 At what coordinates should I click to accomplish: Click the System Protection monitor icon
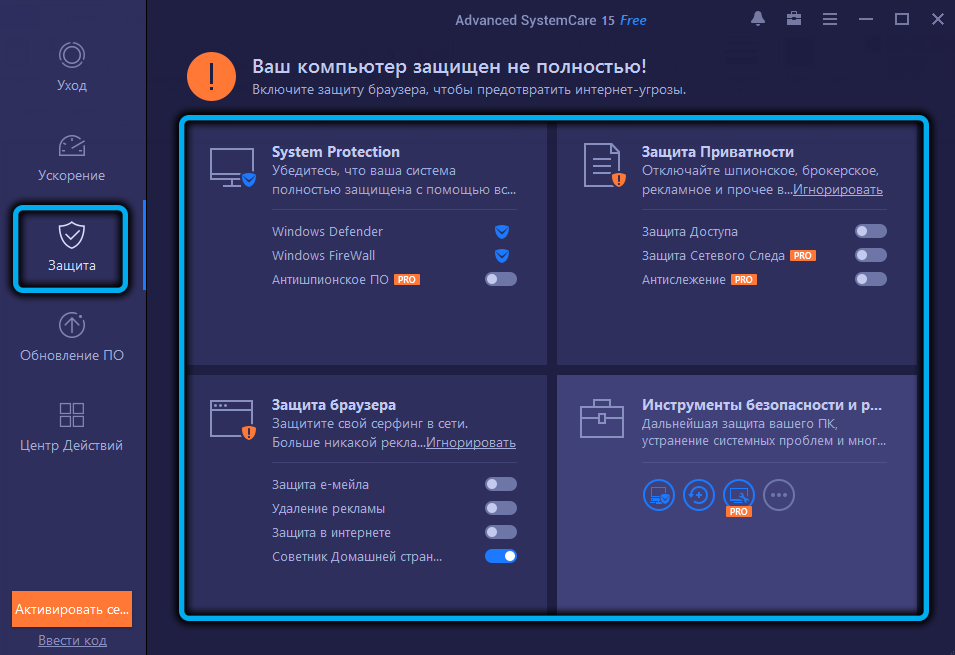233,167
